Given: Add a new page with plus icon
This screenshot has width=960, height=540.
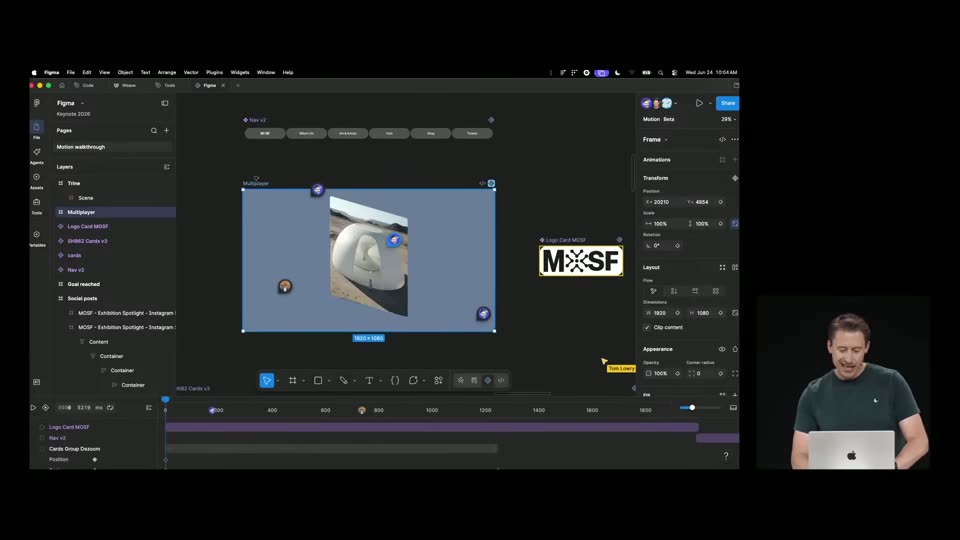Looking at the screenshot, I should click(167, 130).
